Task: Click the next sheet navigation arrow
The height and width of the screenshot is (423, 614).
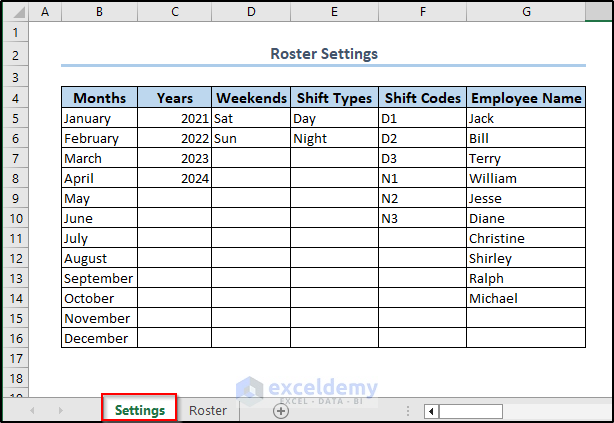Action: (x=60, y=411)
